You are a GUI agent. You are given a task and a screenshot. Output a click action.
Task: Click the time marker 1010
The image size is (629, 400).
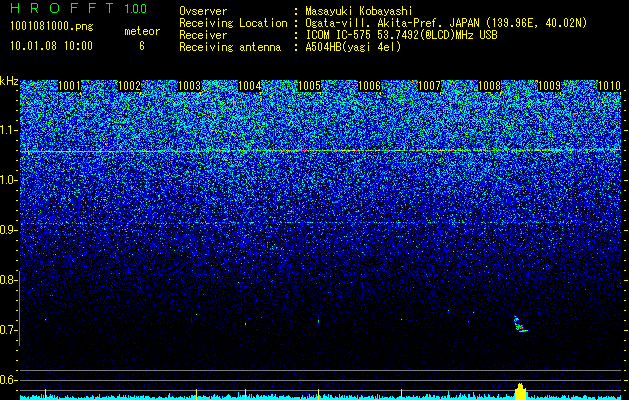(609, 86)
